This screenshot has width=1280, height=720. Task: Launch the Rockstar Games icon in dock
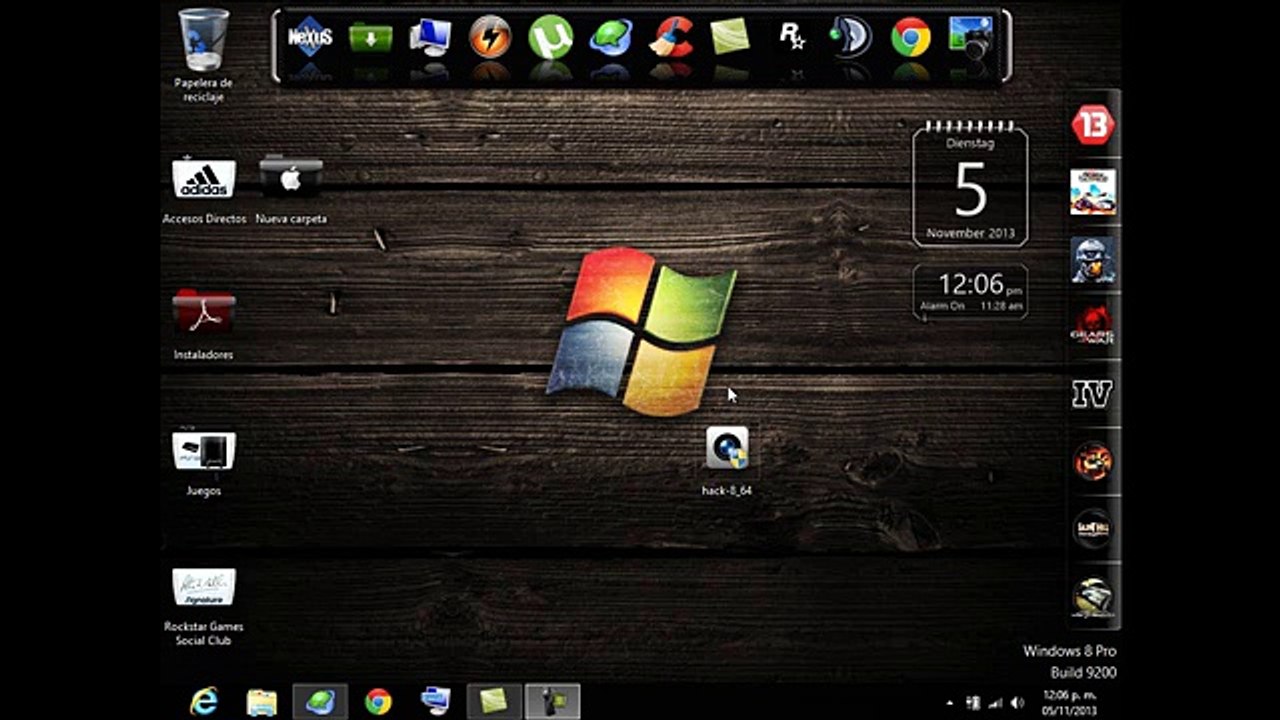pyautogui.click(x=791, y=38)
